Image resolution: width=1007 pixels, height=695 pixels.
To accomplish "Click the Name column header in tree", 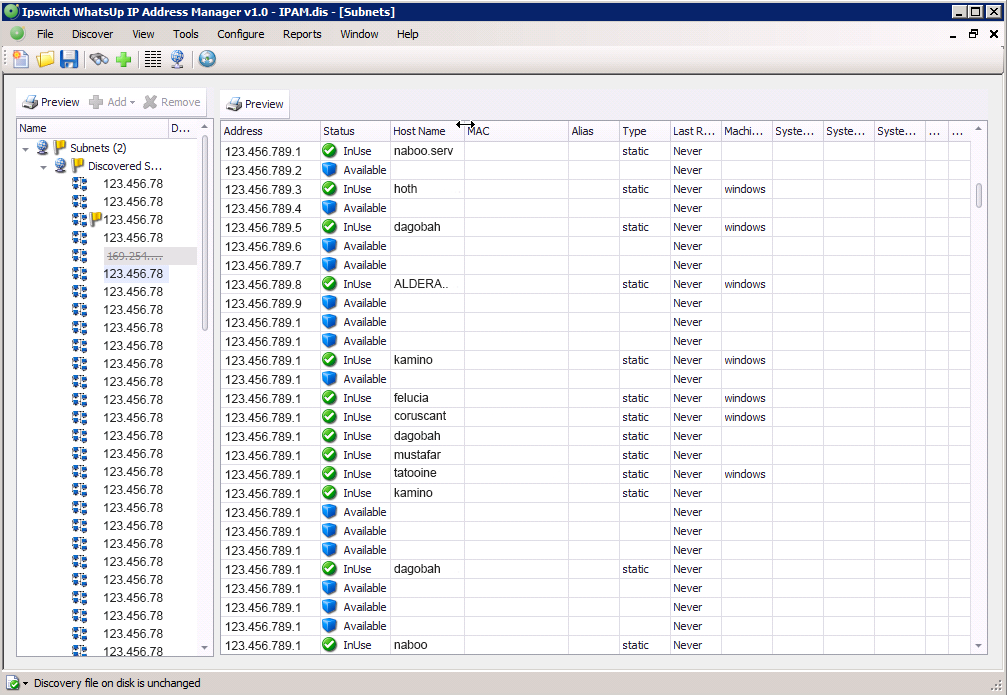I will click(x=92, y=128).
